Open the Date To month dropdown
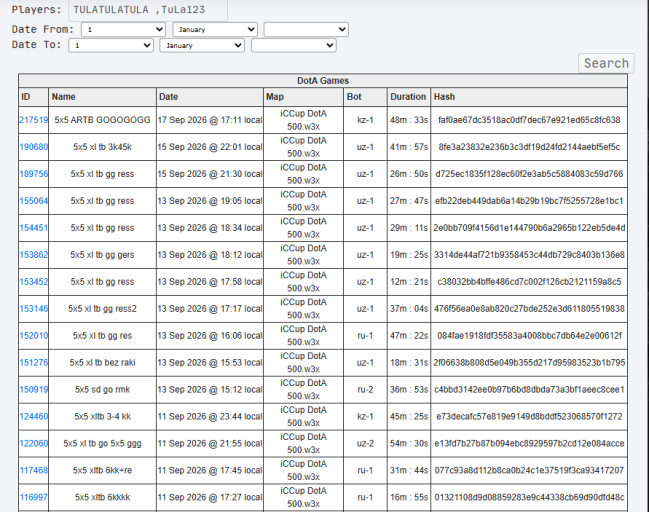The height and width of the screenshot is (512, 649). [202, 45]
